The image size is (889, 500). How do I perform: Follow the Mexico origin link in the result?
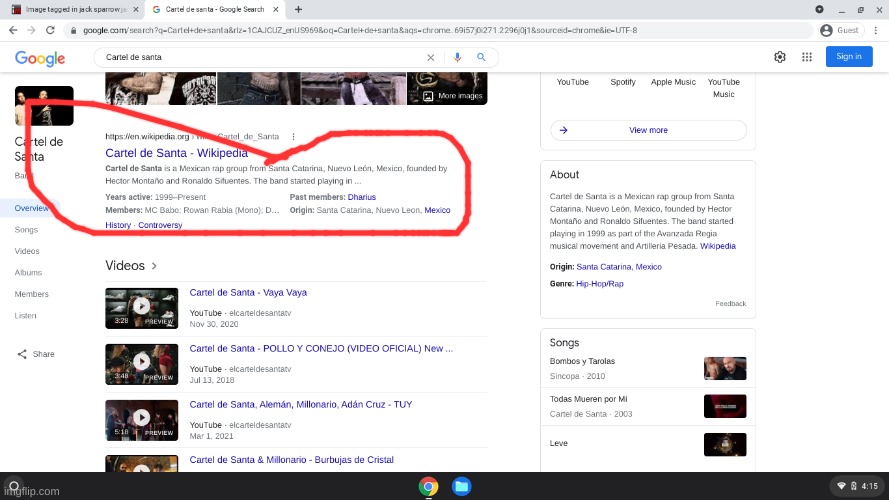pos(437,210)
